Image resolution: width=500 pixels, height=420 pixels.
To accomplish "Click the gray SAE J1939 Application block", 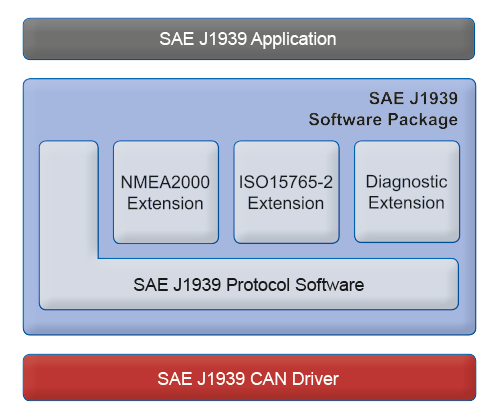I will coord(249,39).
